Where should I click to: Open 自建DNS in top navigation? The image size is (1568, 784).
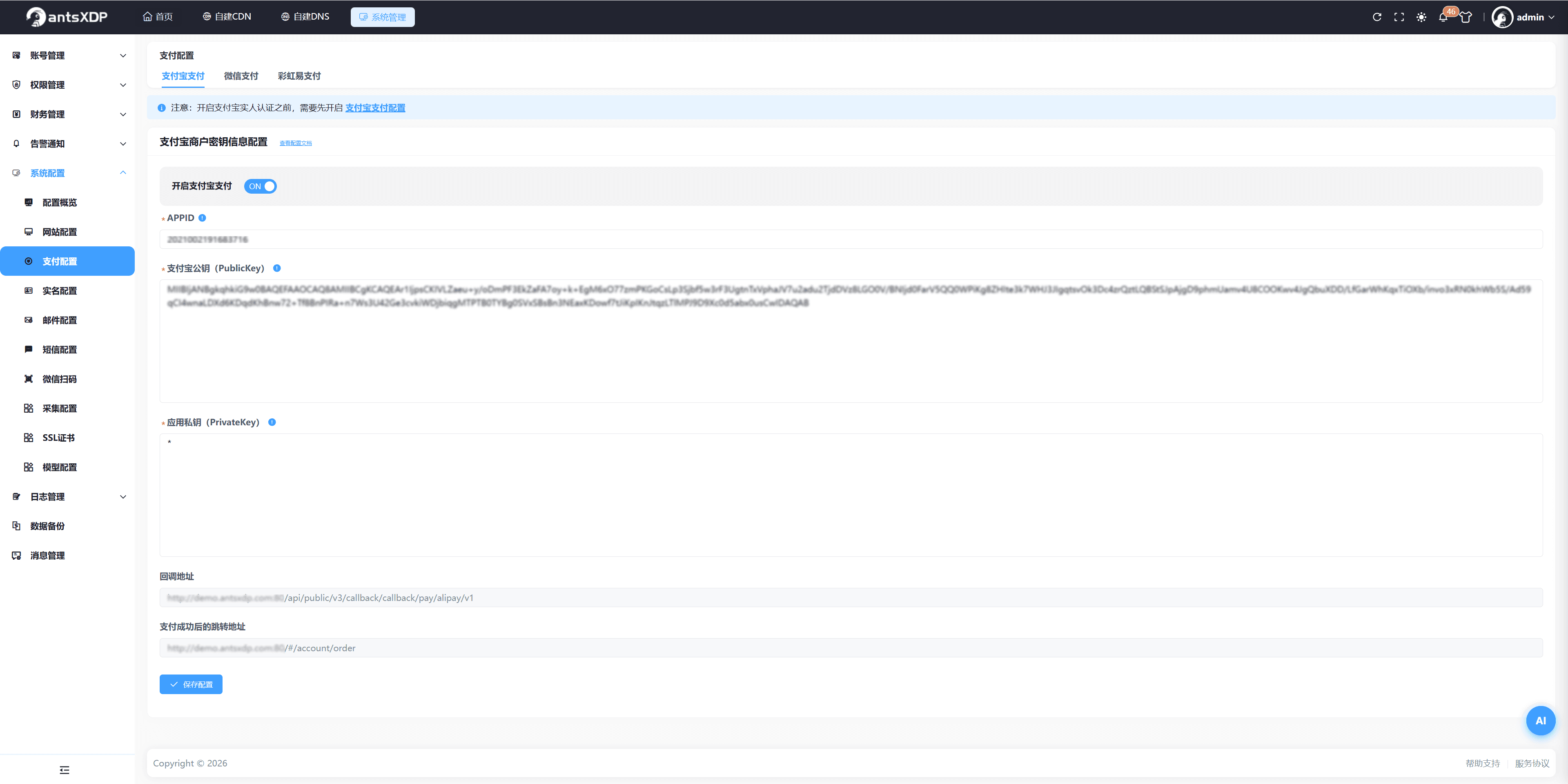point(305,17)
